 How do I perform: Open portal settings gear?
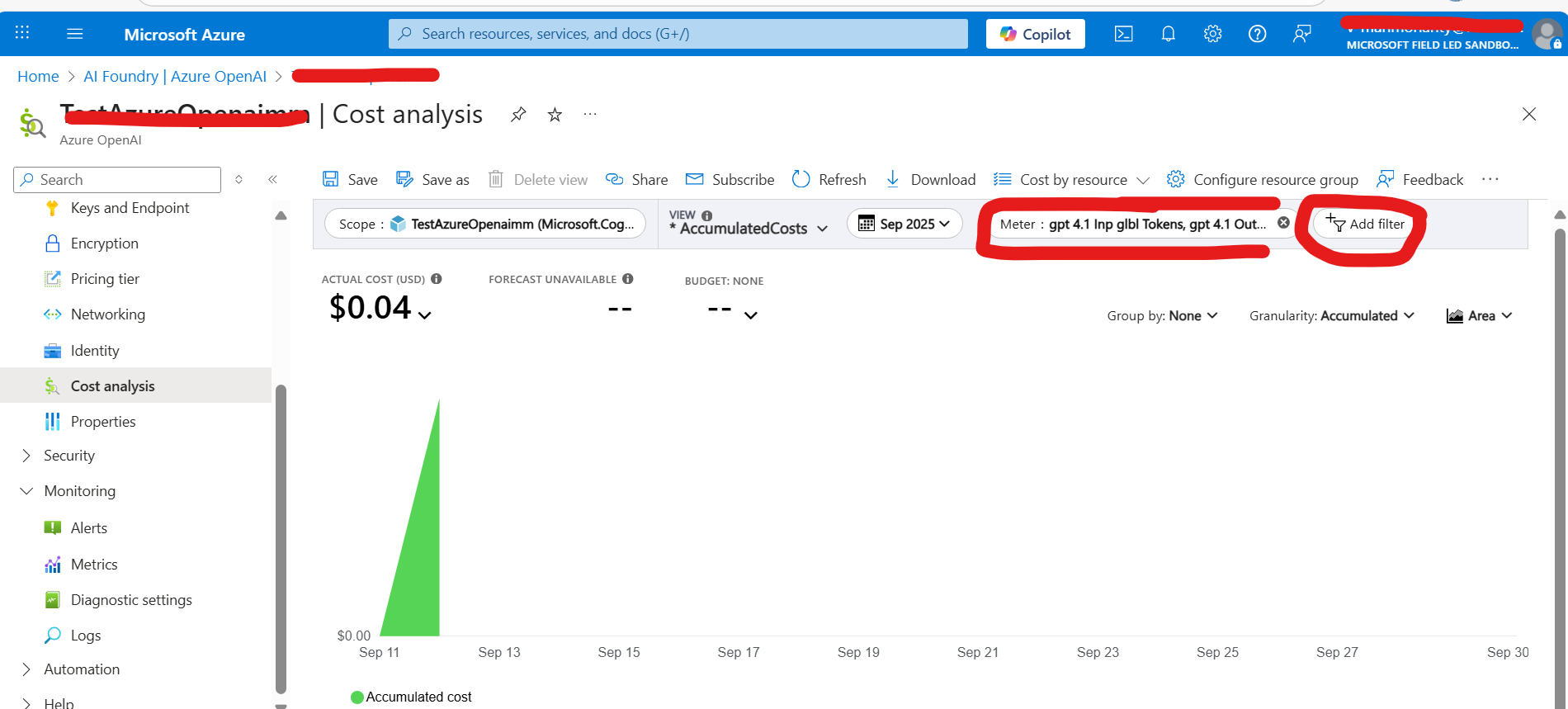1212,34
